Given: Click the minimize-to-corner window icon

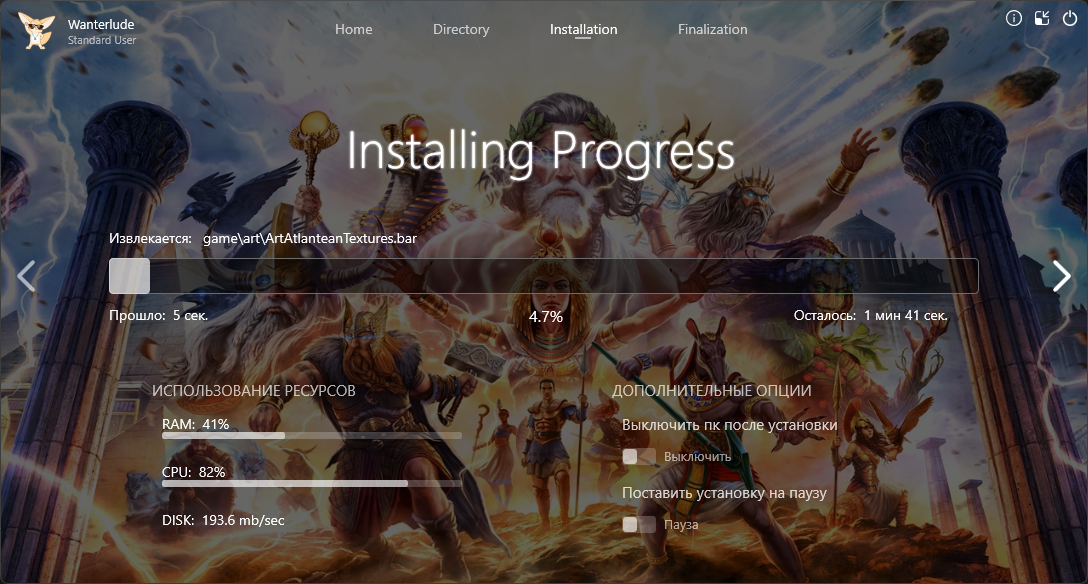Looking at the screenshot, I should coord(1042,18).
